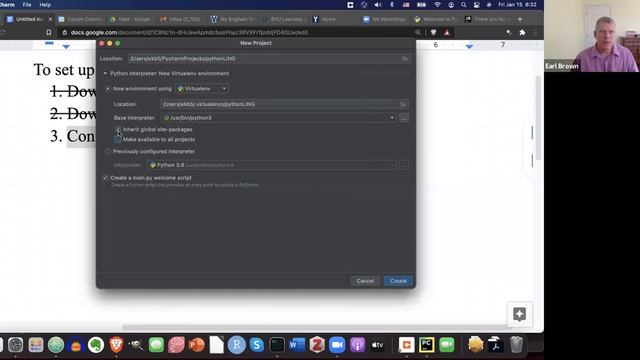Switch to the Inbox Gmail browser tab
Image resolution: width=640 pixels, height=360 pixels.
181,19
